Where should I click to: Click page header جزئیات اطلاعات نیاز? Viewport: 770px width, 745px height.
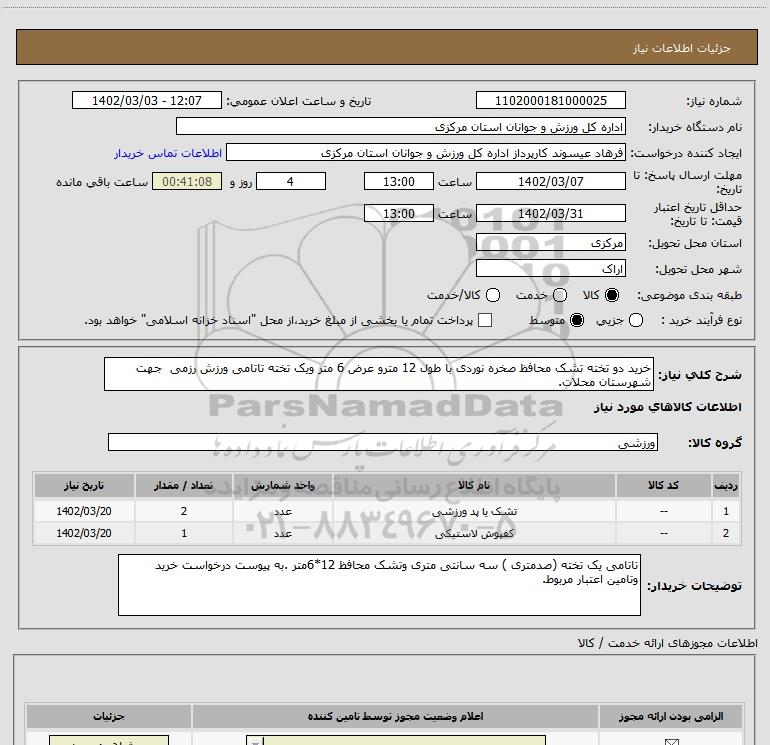(682, 48)
